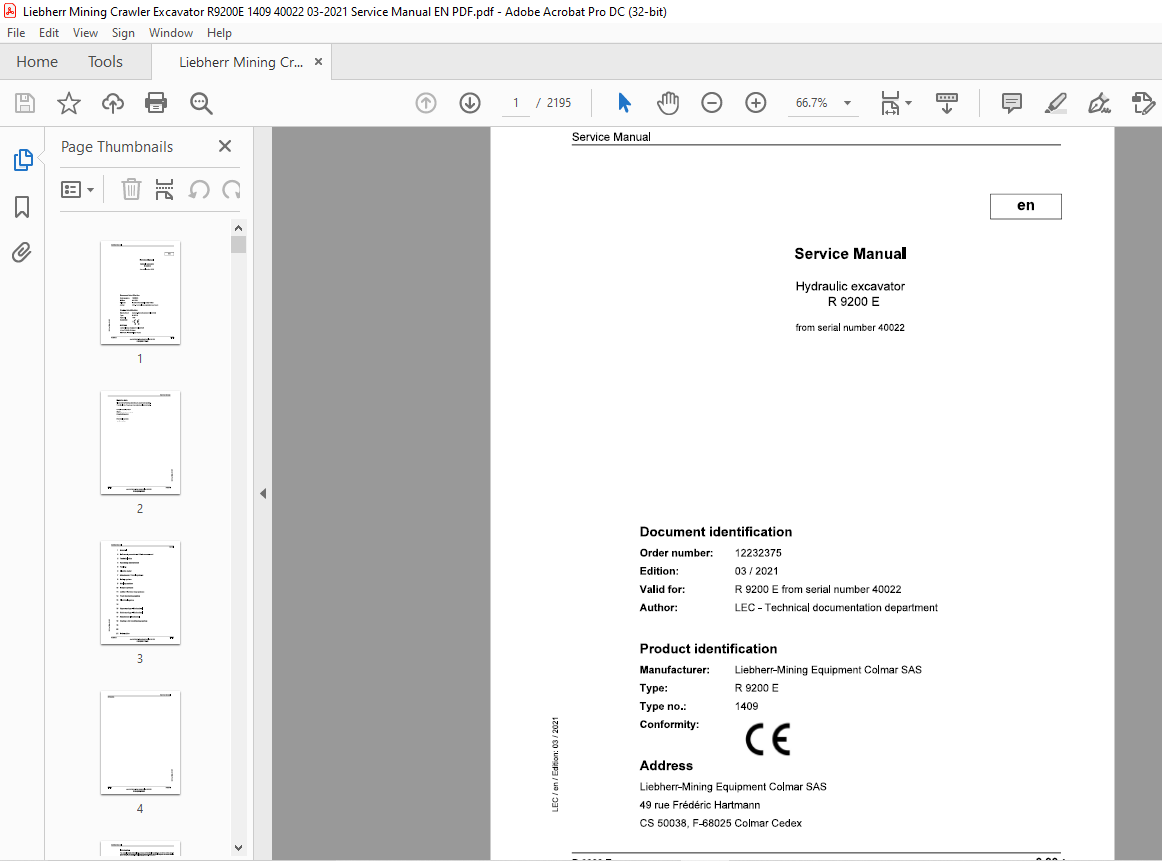Open the Sign document tool
Image resolution: width=1162 pixels, height=861 pixels.
(1099, 103)
